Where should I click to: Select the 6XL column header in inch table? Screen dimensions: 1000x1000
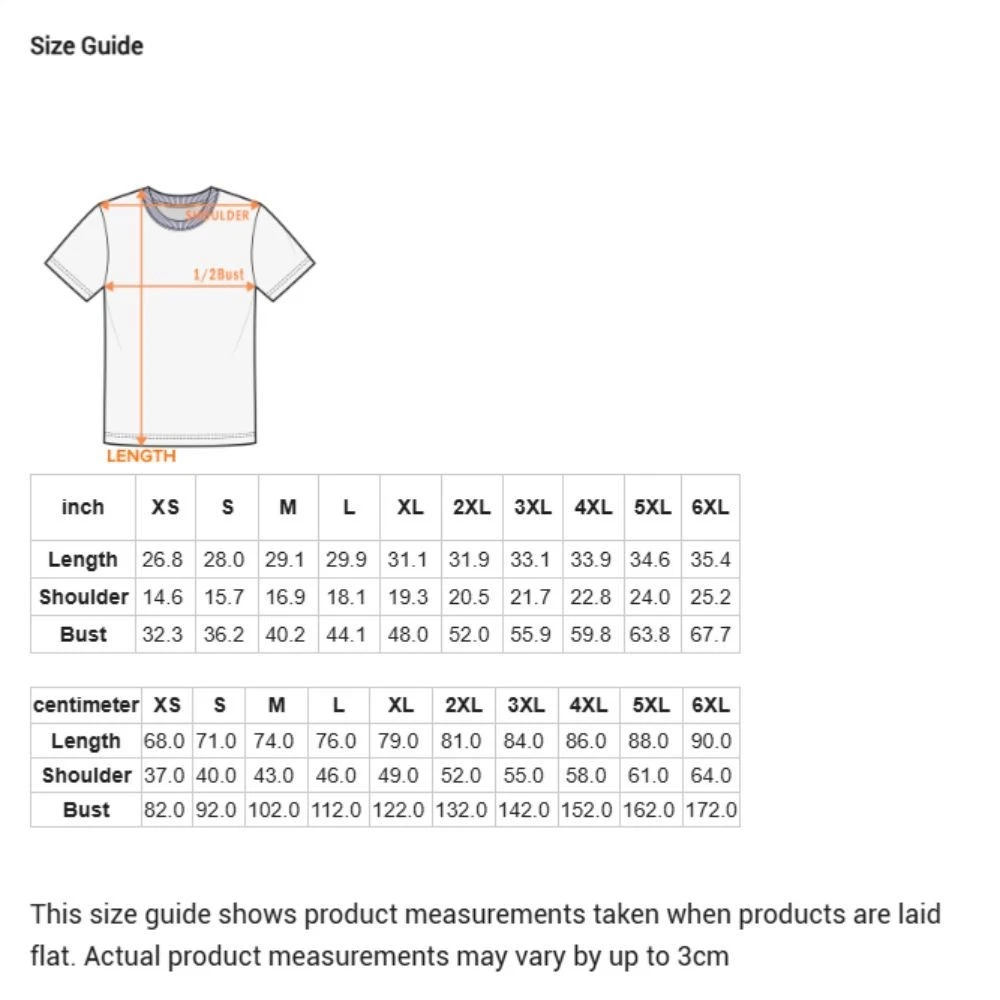click(710, 507)
